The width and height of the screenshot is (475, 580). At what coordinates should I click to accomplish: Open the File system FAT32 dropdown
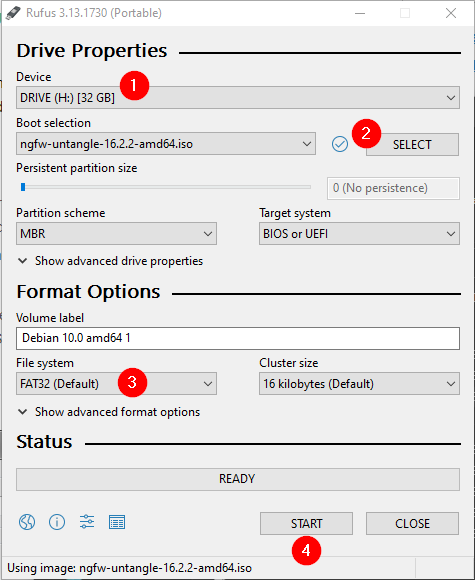tap(117, 384)
